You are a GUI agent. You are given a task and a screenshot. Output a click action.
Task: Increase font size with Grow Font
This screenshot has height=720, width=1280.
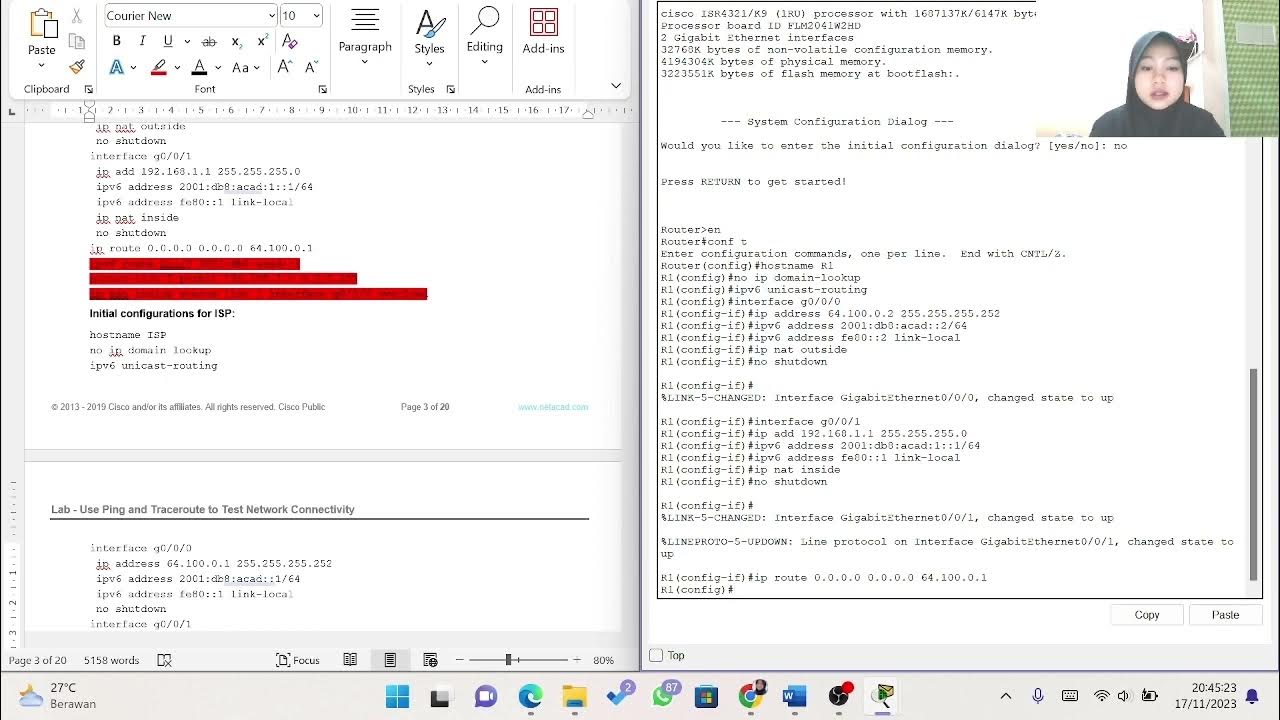(x=284, y=67)
